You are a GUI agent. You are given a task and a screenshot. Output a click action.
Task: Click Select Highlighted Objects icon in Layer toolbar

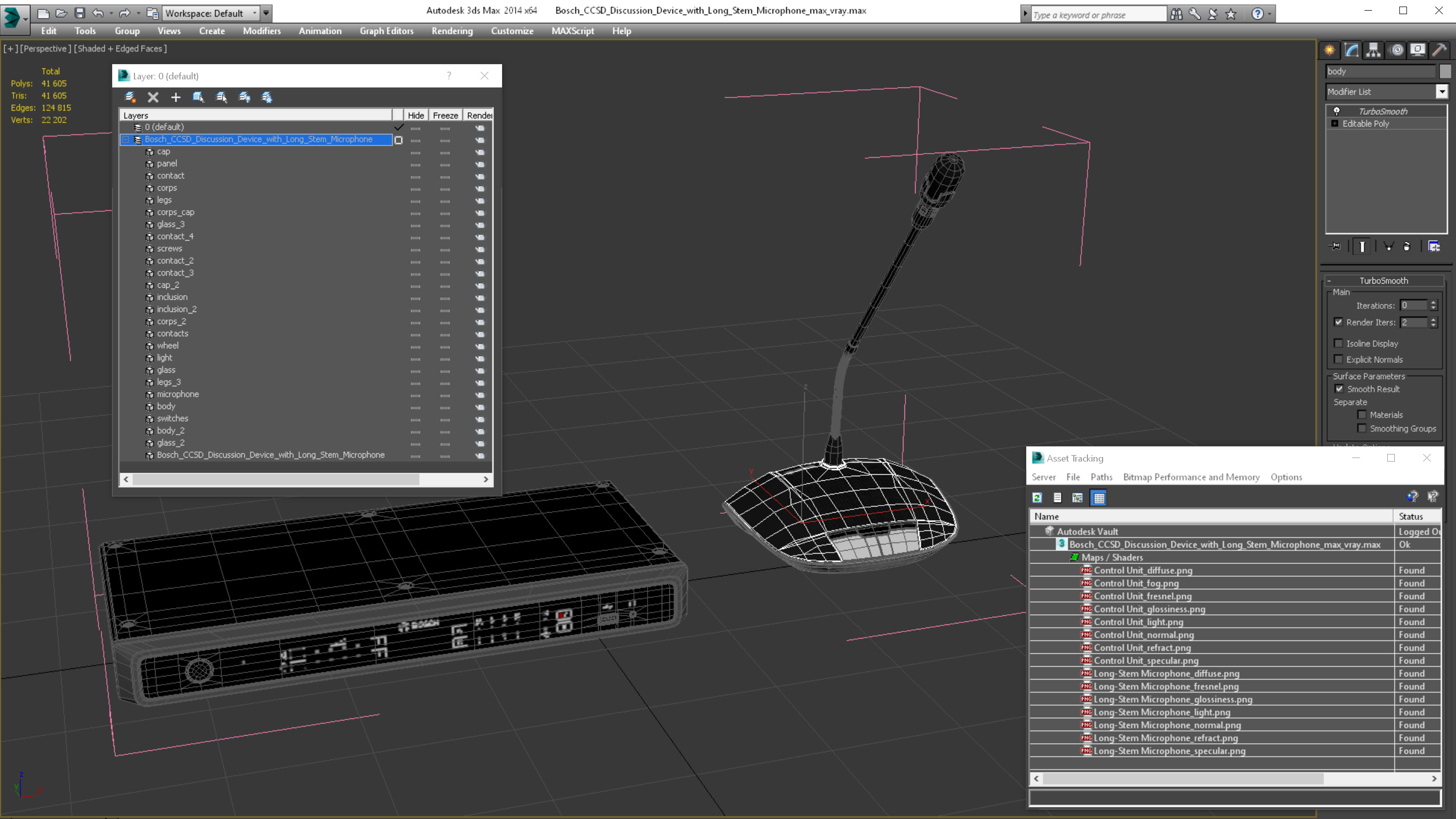coord(198,97)
